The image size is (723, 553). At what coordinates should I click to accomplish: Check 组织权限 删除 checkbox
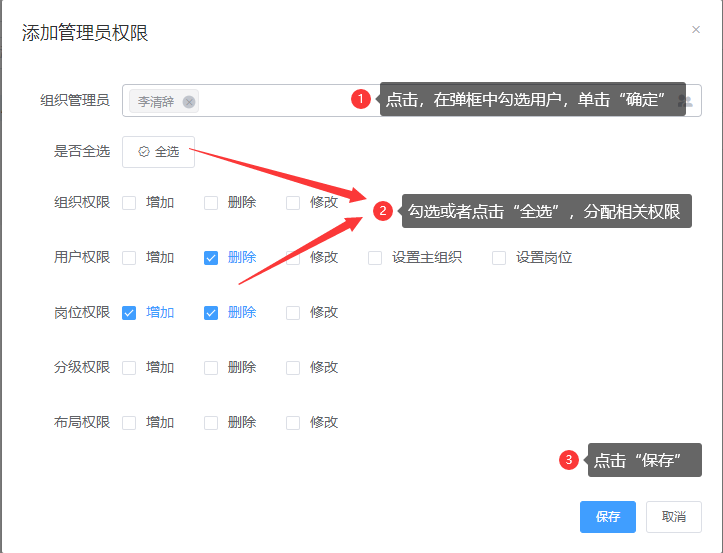[x=211, y=203]
